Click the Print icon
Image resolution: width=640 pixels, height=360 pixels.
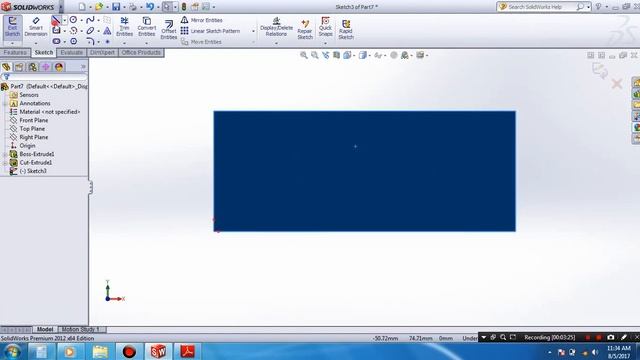click(133, 7)
